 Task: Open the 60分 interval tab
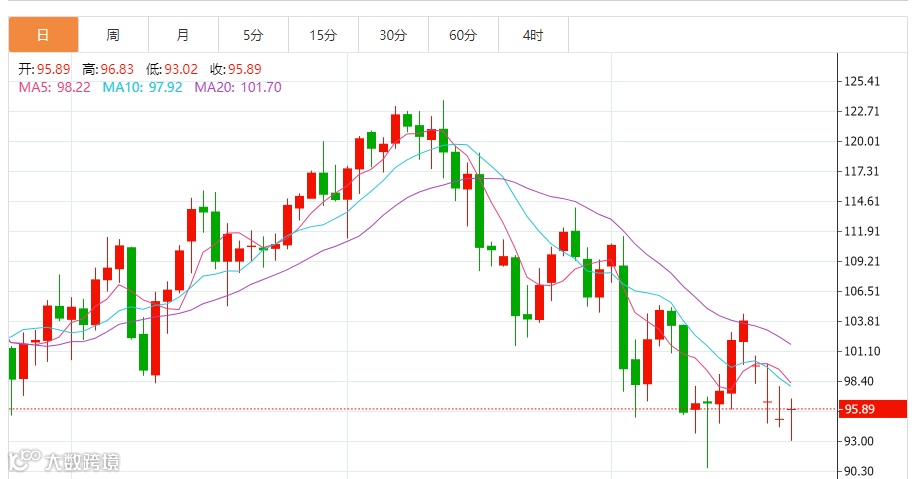pos(463,35)
